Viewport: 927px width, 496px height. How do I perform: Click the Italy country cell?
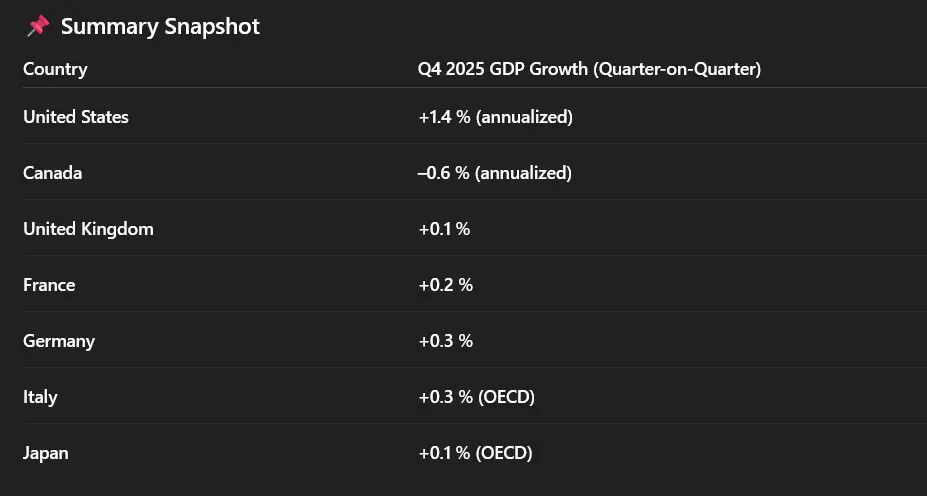click(40, 397)
